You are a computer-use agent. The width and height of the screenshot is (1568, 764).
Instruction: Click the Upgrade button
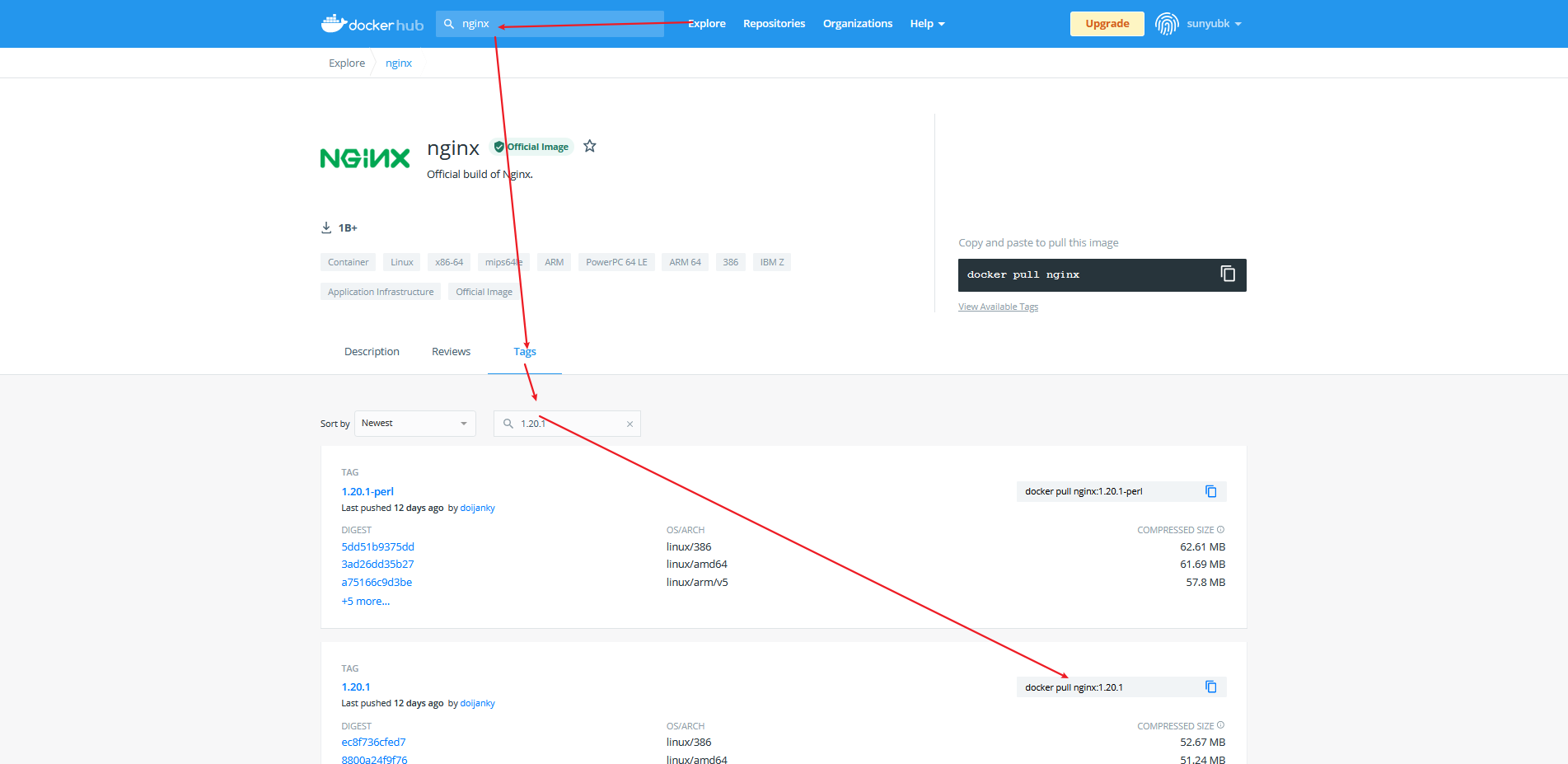(x=1107, y=24)
